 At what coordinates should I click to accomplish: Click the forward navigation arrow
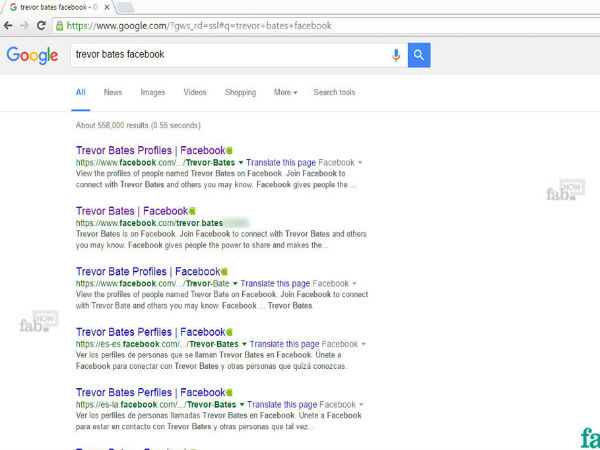[x=24, y=26]
